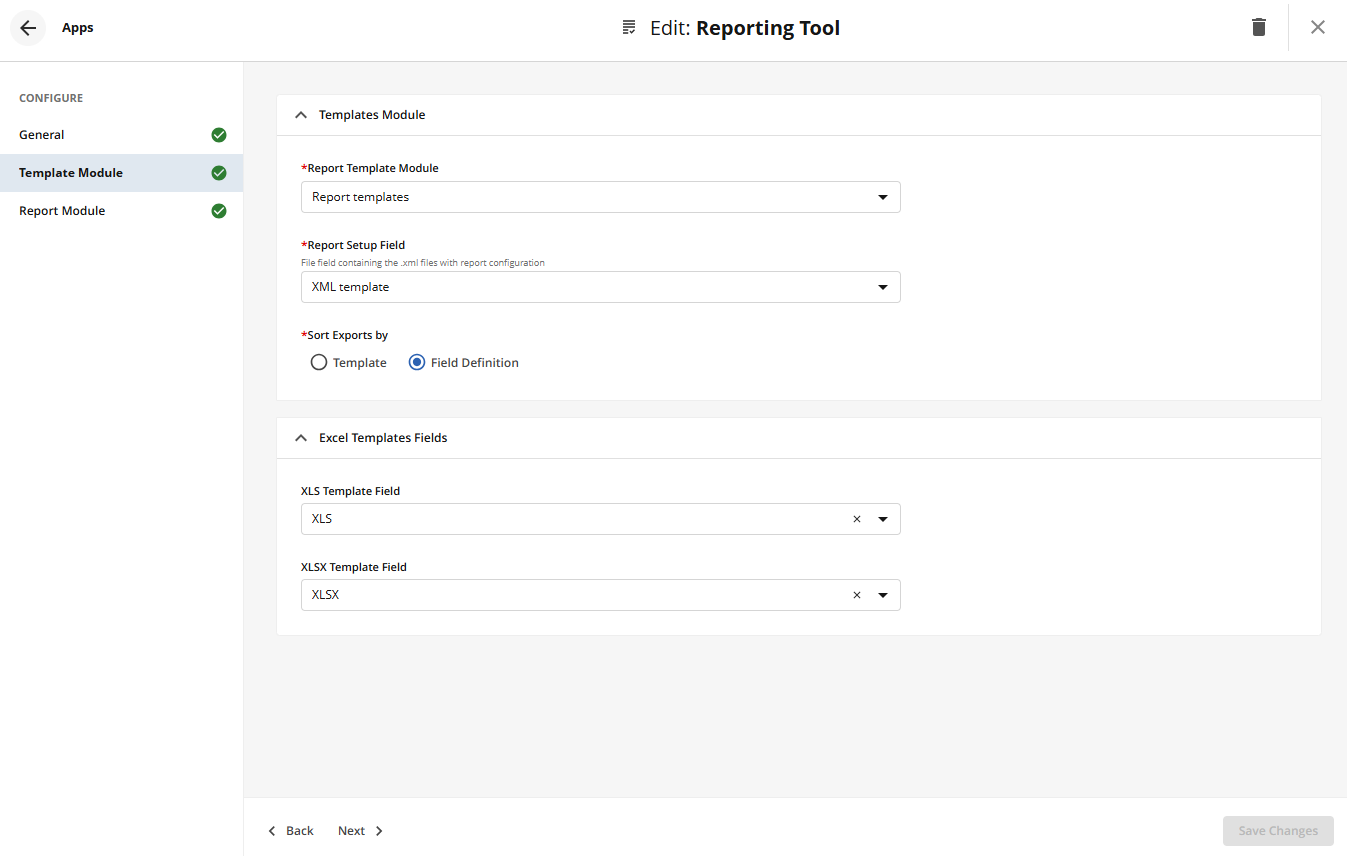The image size is (1347, 856).
Task: Click green checkmark next to Report Module
Action: [x=219, y=211]
